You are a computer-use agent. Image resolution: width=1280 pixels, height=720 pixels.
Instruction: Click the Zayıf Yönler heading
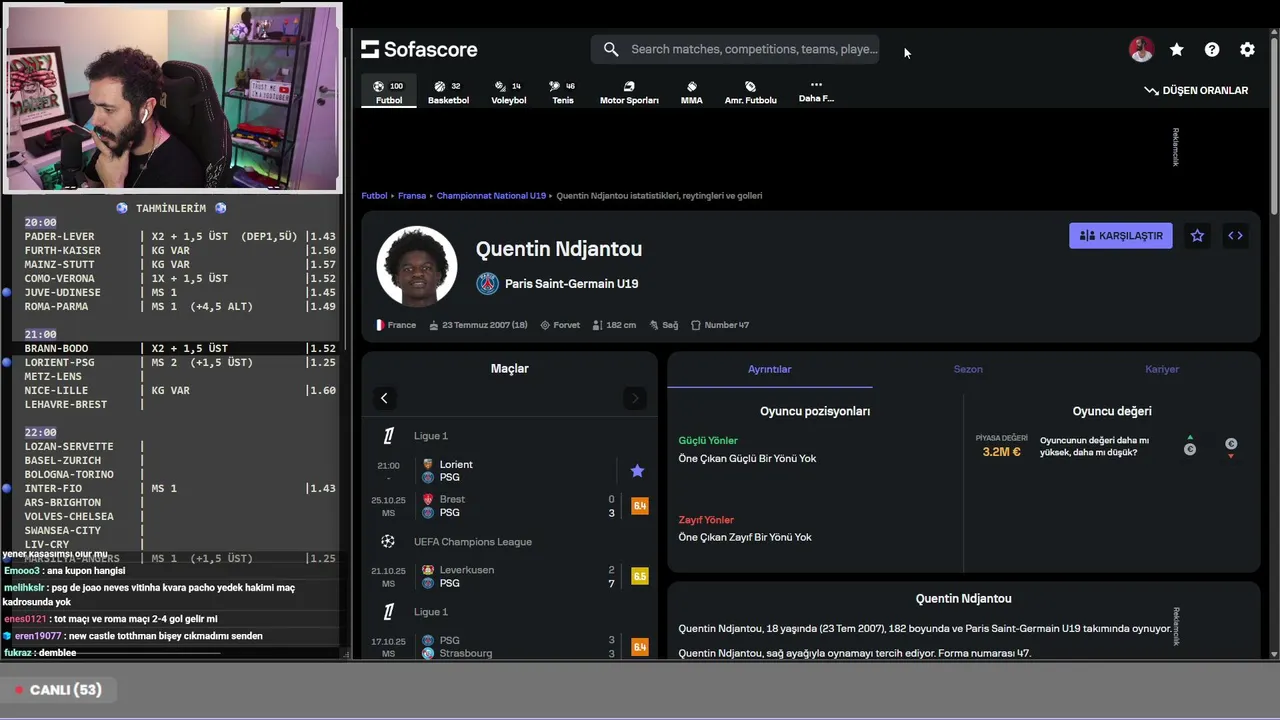706,520
